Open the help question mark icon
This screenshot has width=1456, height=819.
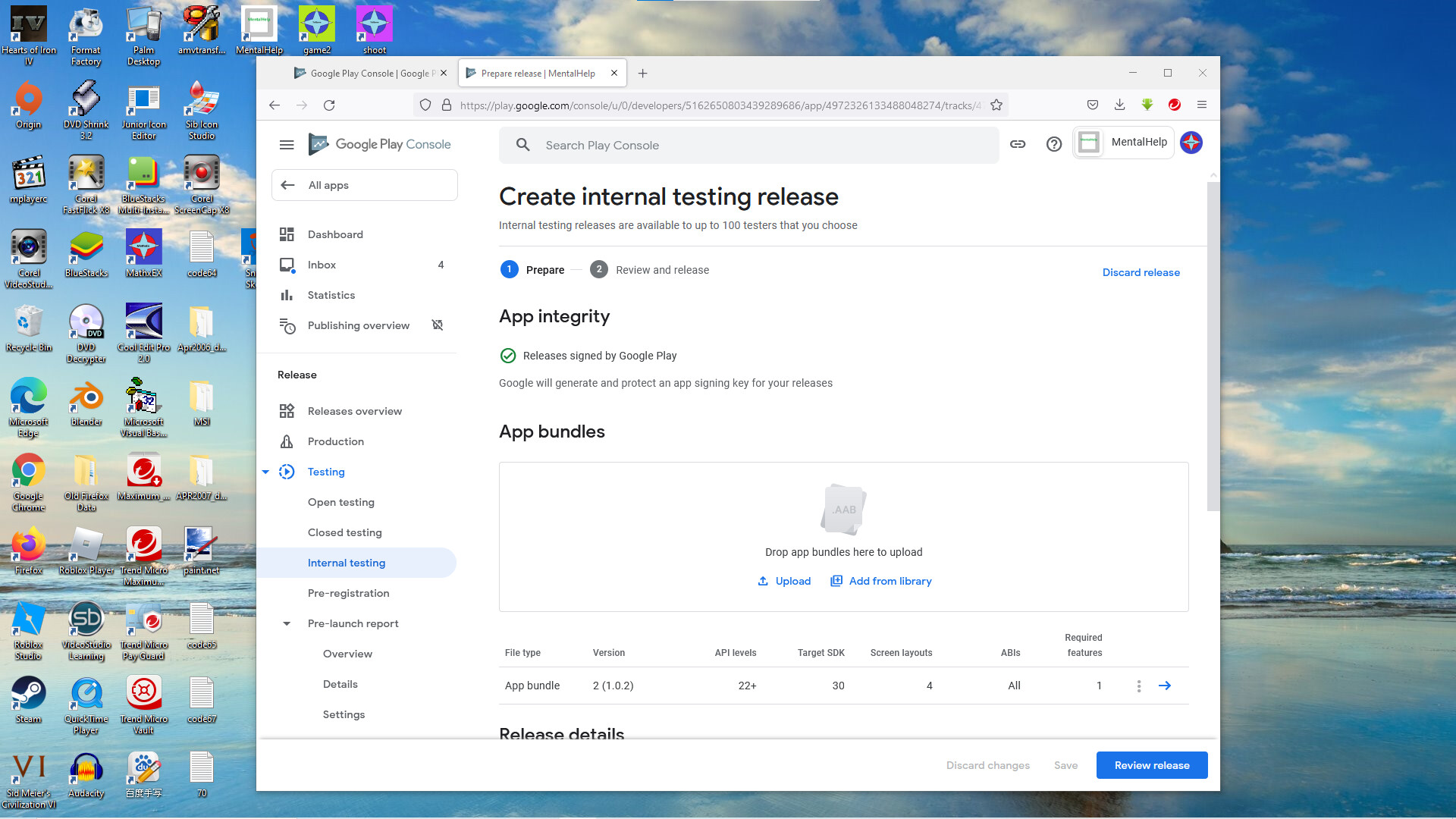click(x=1054, y=144)
